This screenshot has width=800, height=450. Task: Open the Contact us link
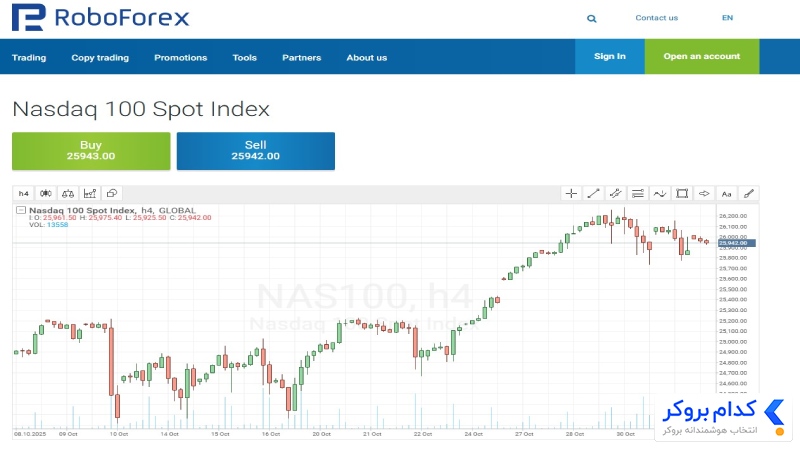tap(657, 18)
